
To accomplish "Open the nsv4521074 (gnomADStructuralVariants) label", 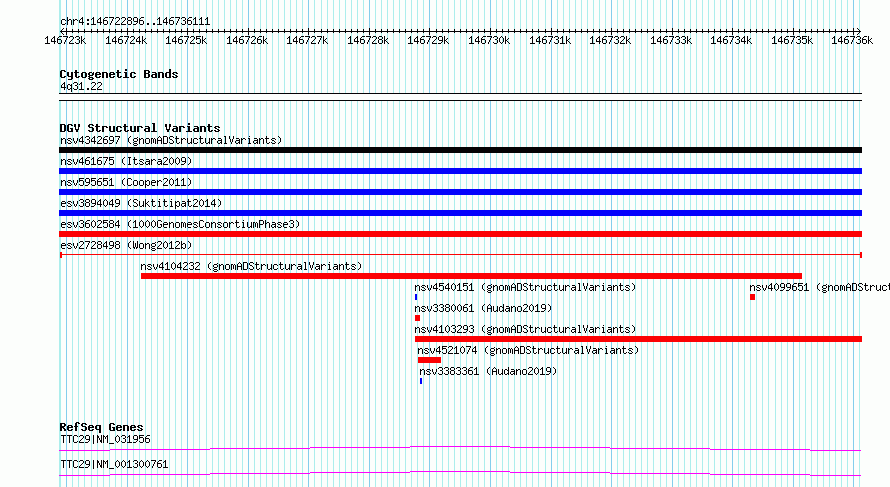I will click(x=528, y=350).
